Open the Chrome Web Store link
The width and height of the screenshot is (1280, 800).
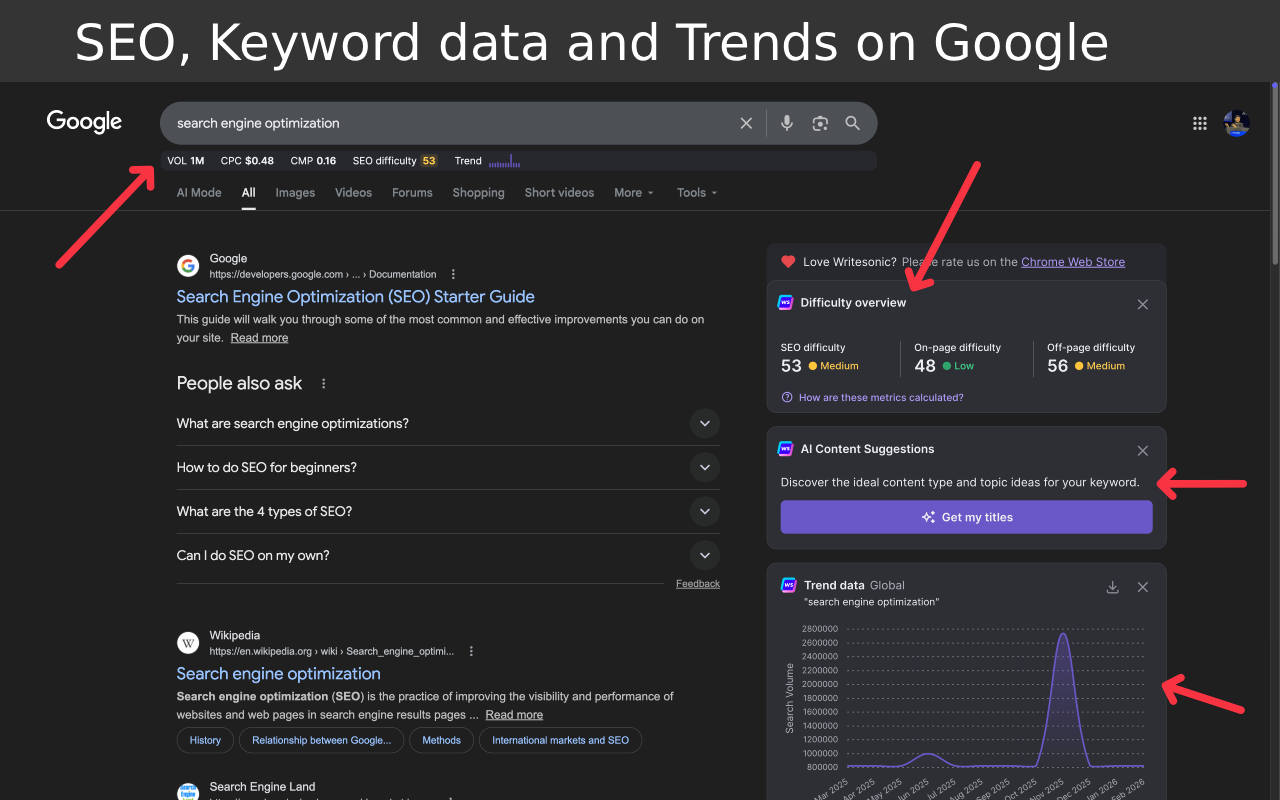pyautogui.click(x=1073, y=262)
